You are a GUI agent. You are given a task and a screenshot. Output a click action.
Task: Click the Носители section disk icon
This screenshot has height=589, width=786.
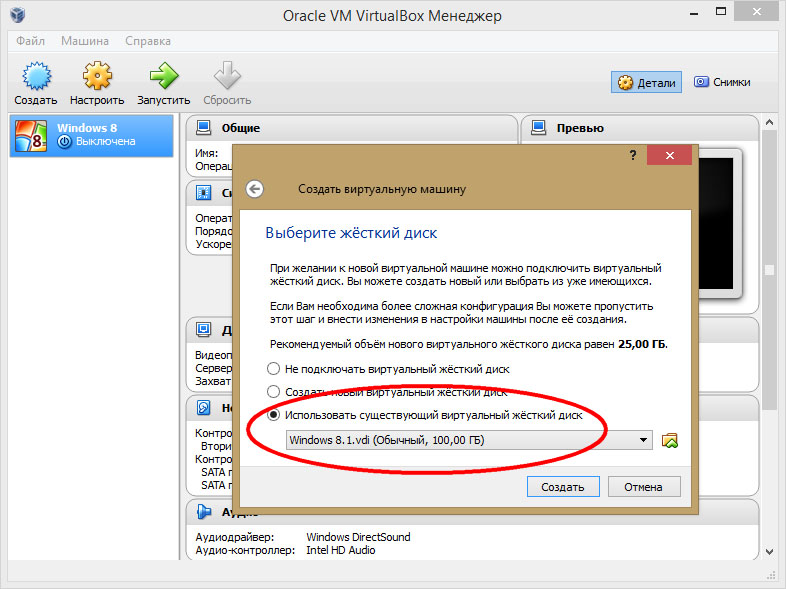click(204, 408)
